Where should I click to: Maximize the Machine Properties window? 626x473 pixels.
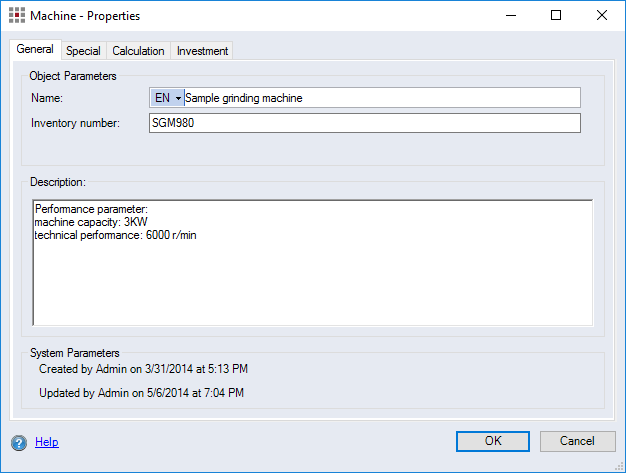coord(556,16)
